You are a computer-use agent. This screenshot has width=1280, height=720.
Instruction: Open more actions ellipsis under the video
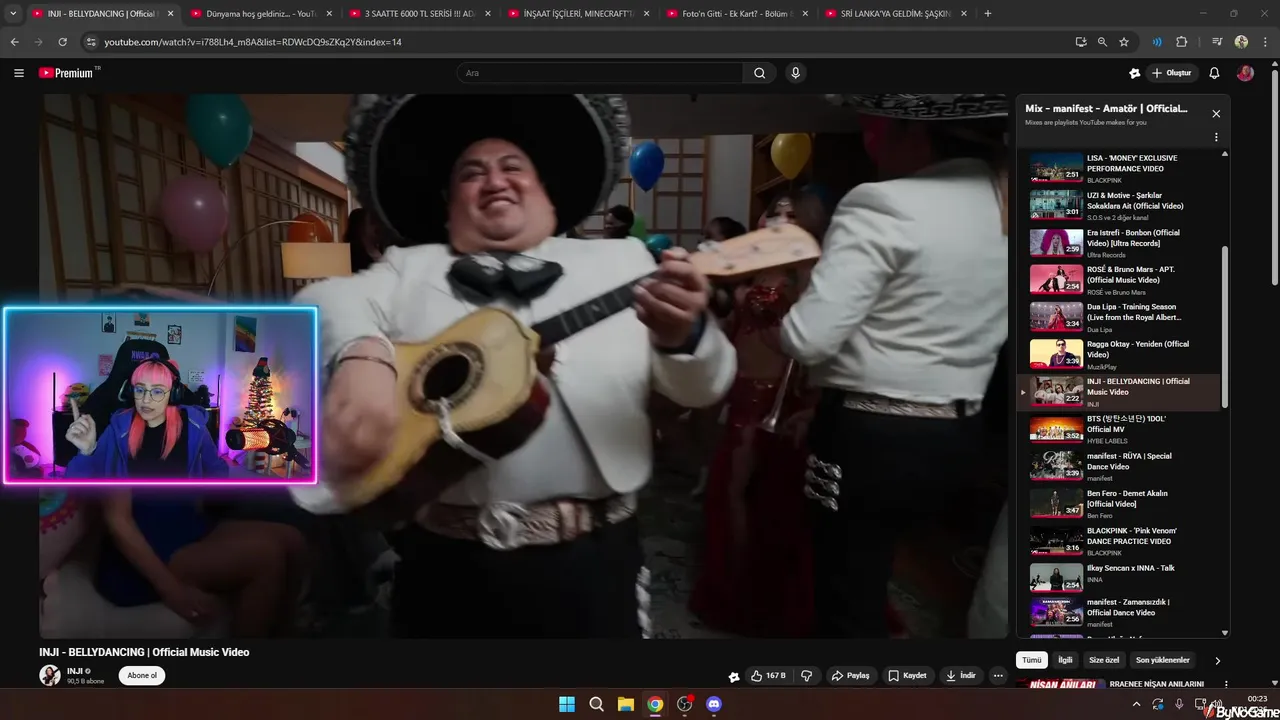[998, 675]
